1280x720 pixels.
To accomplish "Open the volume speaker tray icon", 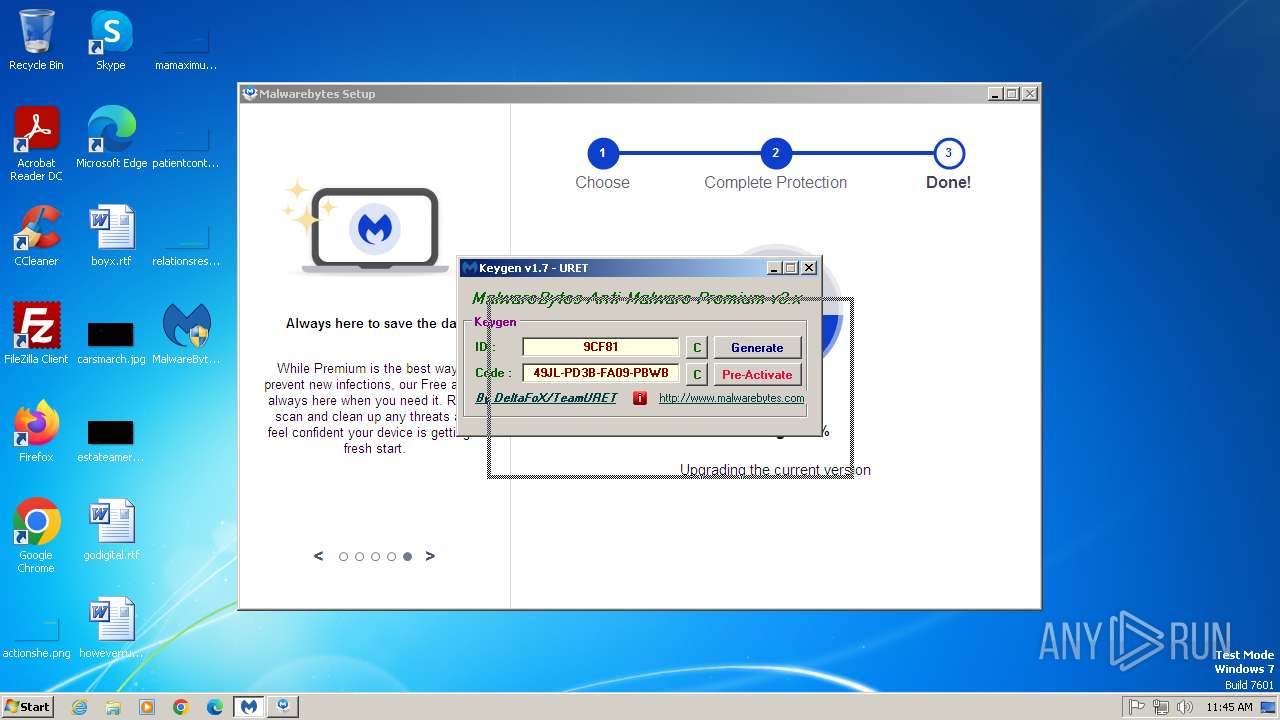I will 1184,707.
